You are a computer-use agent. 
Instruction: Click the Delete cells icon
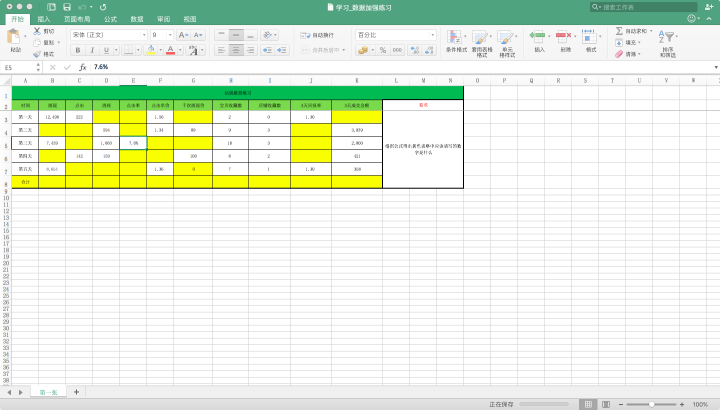563,36
